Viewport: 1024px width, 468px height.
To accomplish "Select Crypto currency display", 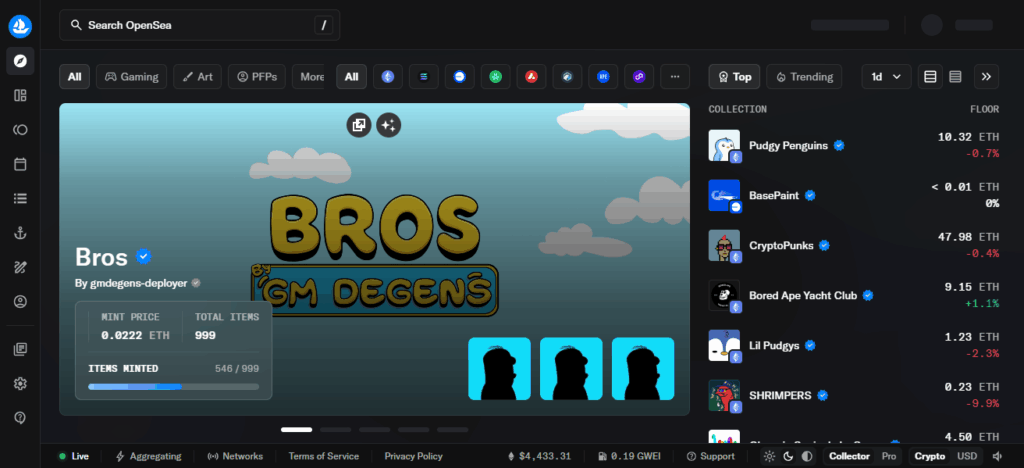I will point(929,456).
